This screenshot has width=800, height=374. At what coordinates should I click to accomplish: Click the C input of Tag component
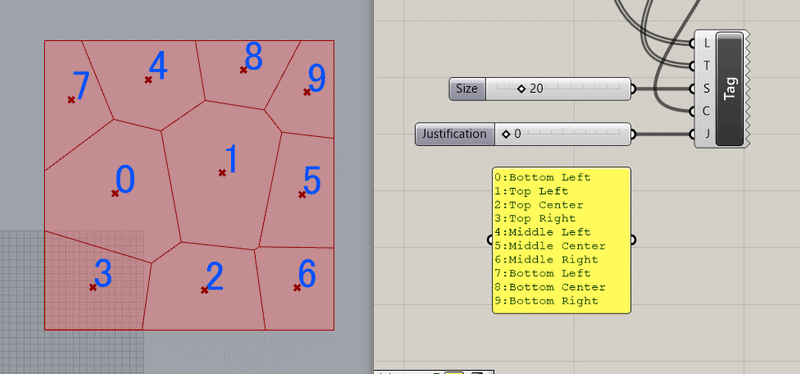[x=706, y=112]
